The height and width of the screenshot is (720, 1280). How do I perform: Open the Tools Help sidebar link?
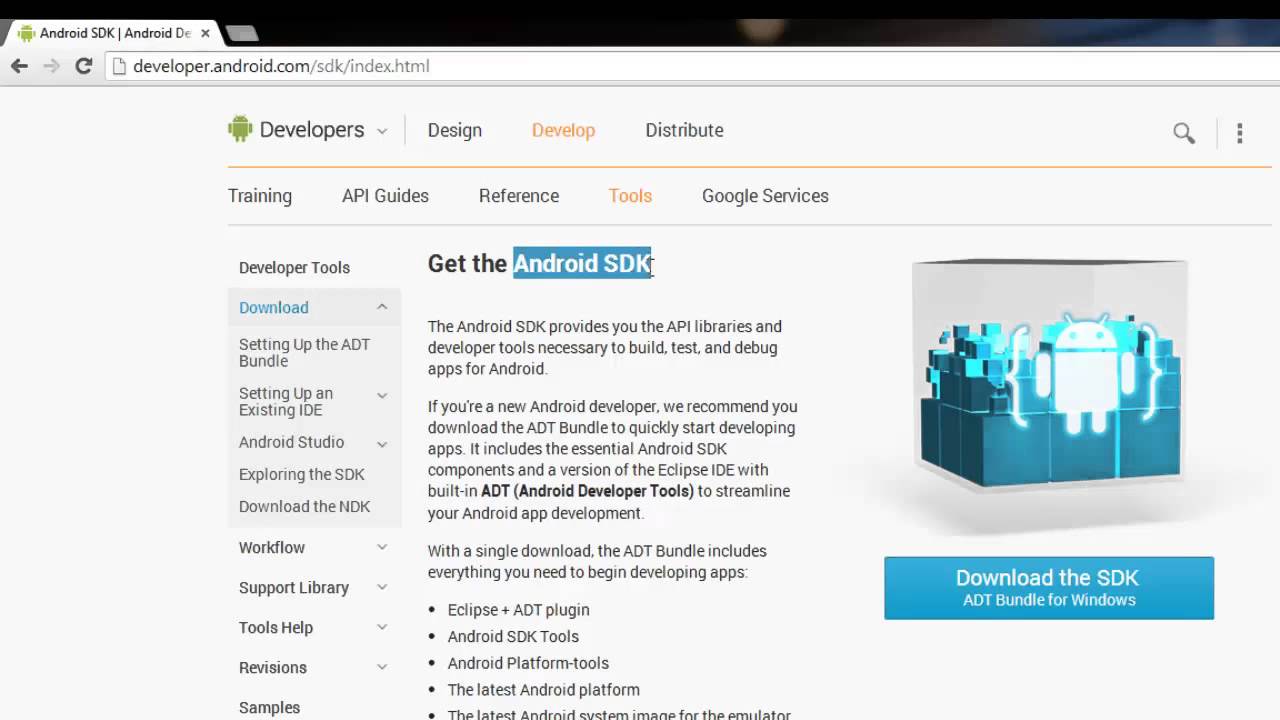click(x=276, y=627)
